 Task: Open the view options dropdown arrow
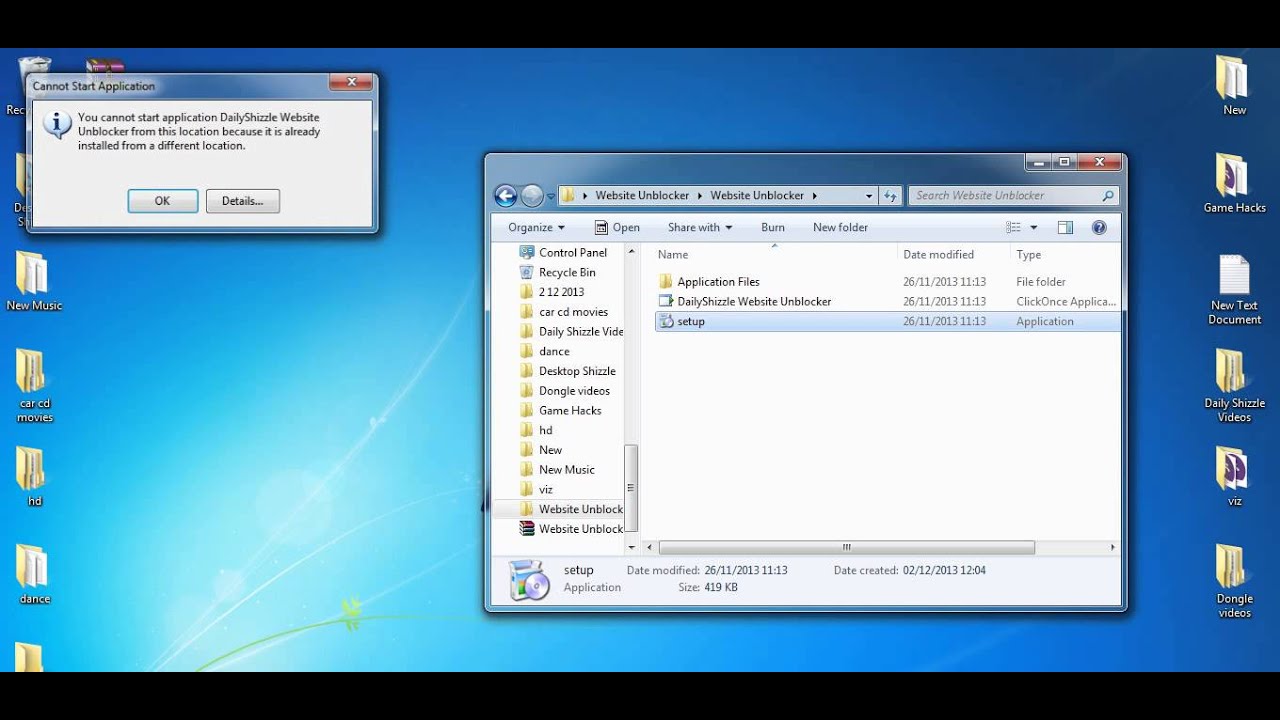1034,227
